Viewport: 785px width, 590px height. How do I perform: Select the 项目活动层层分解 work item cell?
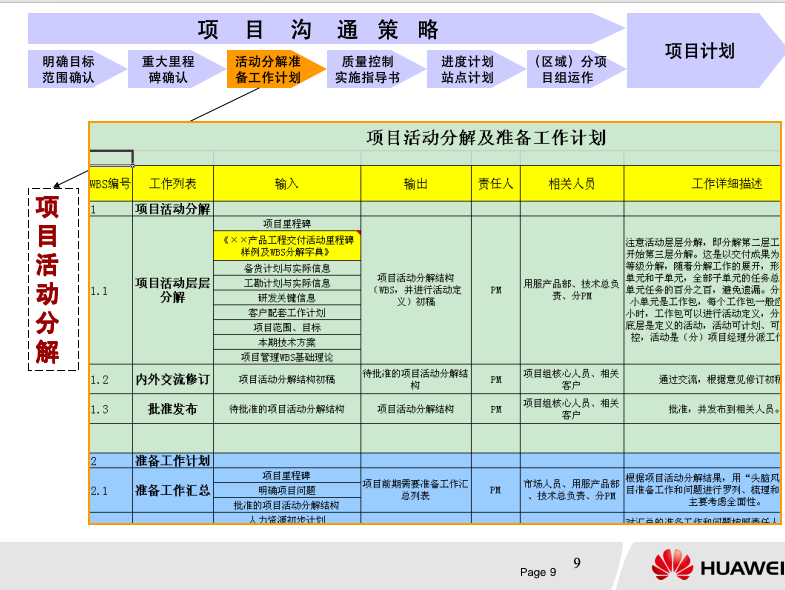pyautogui.click(x=173, y=290)
